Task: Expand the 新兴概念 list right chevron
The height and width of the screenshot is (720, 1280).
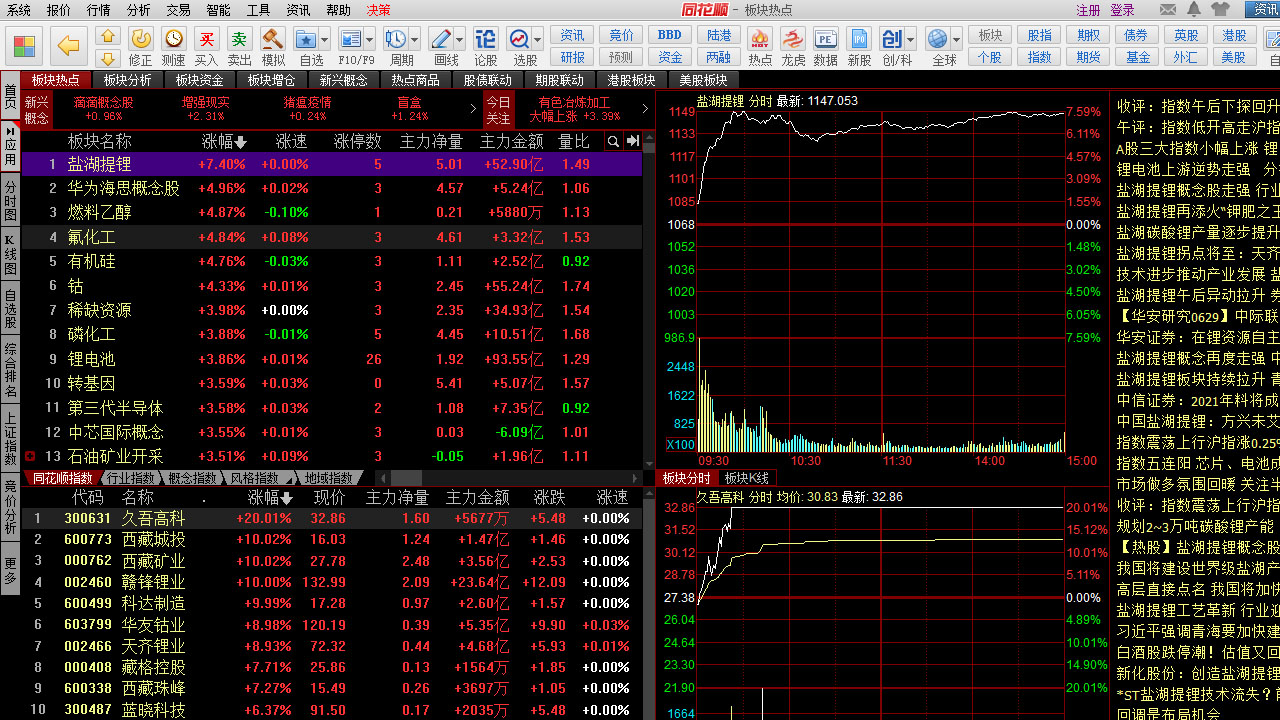Action: tap(473, 108)
